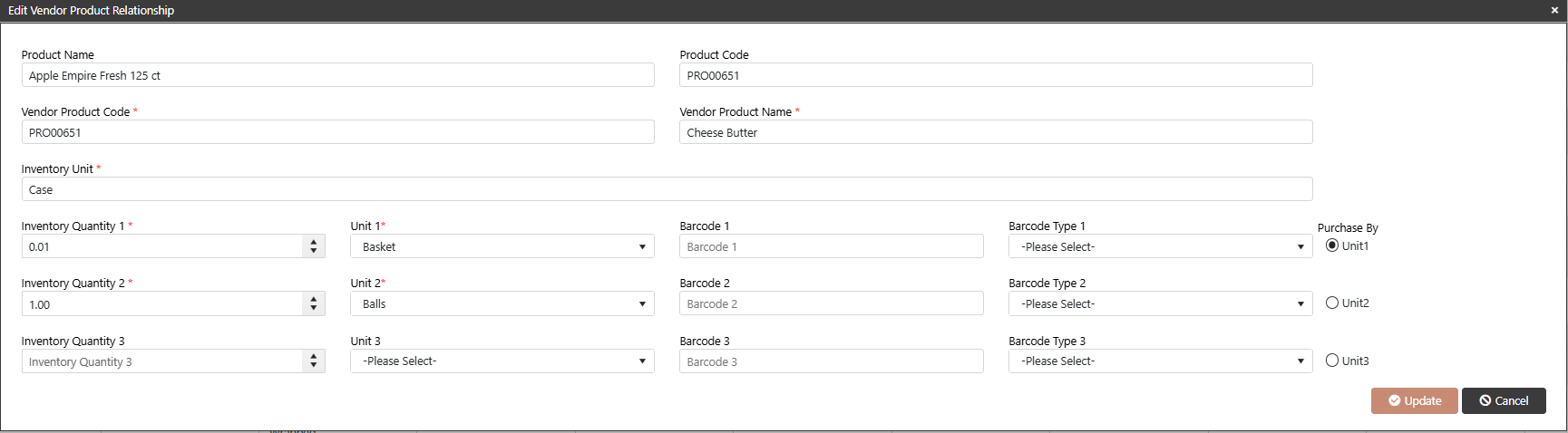
Task: Expand the Barcode Type 2 dropdown
Action: click(1161, 303)
